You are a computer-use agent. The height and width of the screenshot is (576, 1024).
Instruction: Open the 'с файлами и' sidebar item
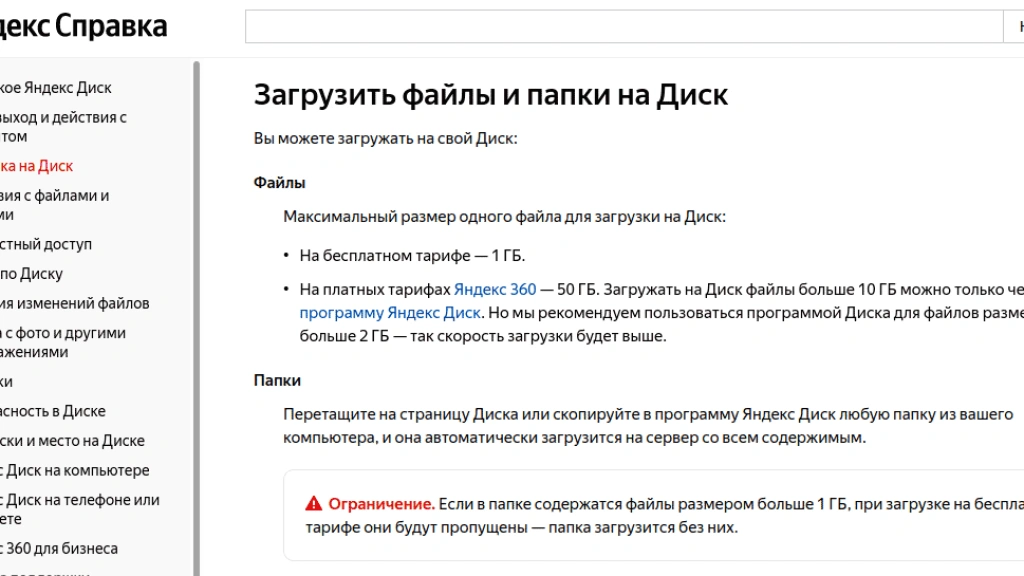(54, 205)
